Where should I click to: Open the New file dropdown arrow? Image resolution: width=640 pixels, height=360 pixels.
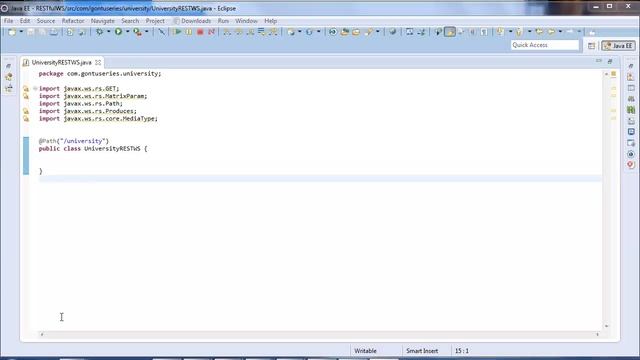(21, 32)
